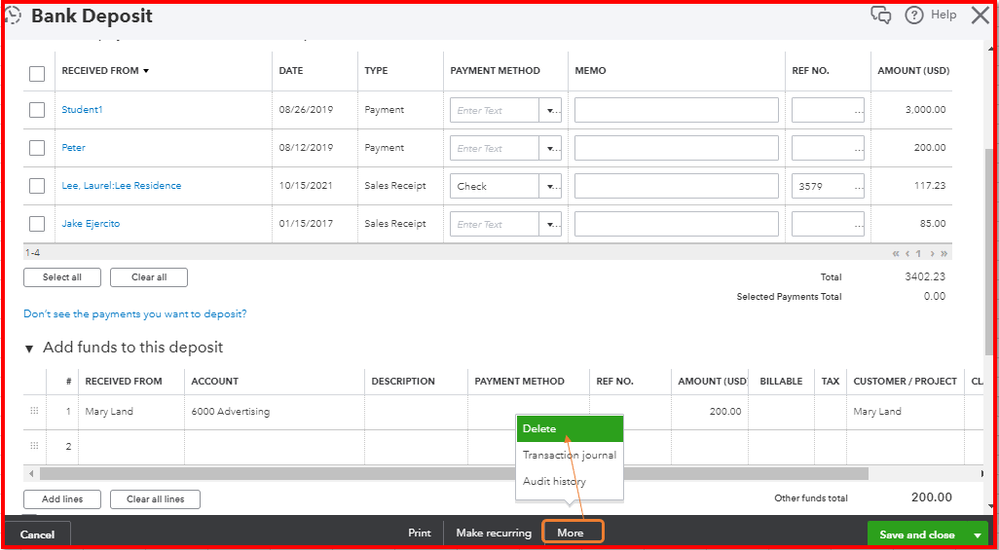This screenshot has height=550, width=999.
Task: Click the memo field for Jake Ejercito
Action: tap(677, 224)
